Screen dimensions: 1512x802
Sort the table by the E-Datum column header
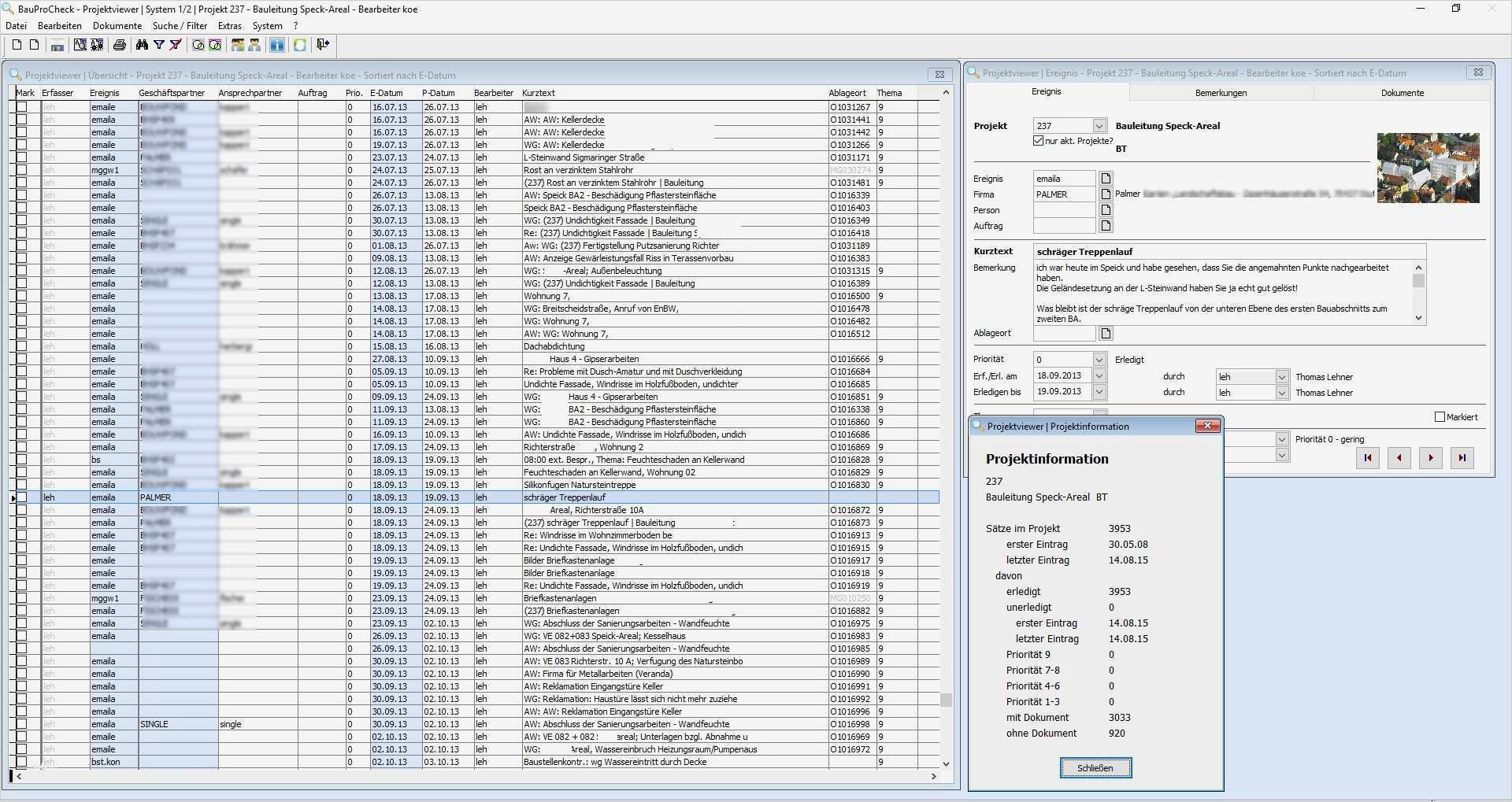(387, 93)
